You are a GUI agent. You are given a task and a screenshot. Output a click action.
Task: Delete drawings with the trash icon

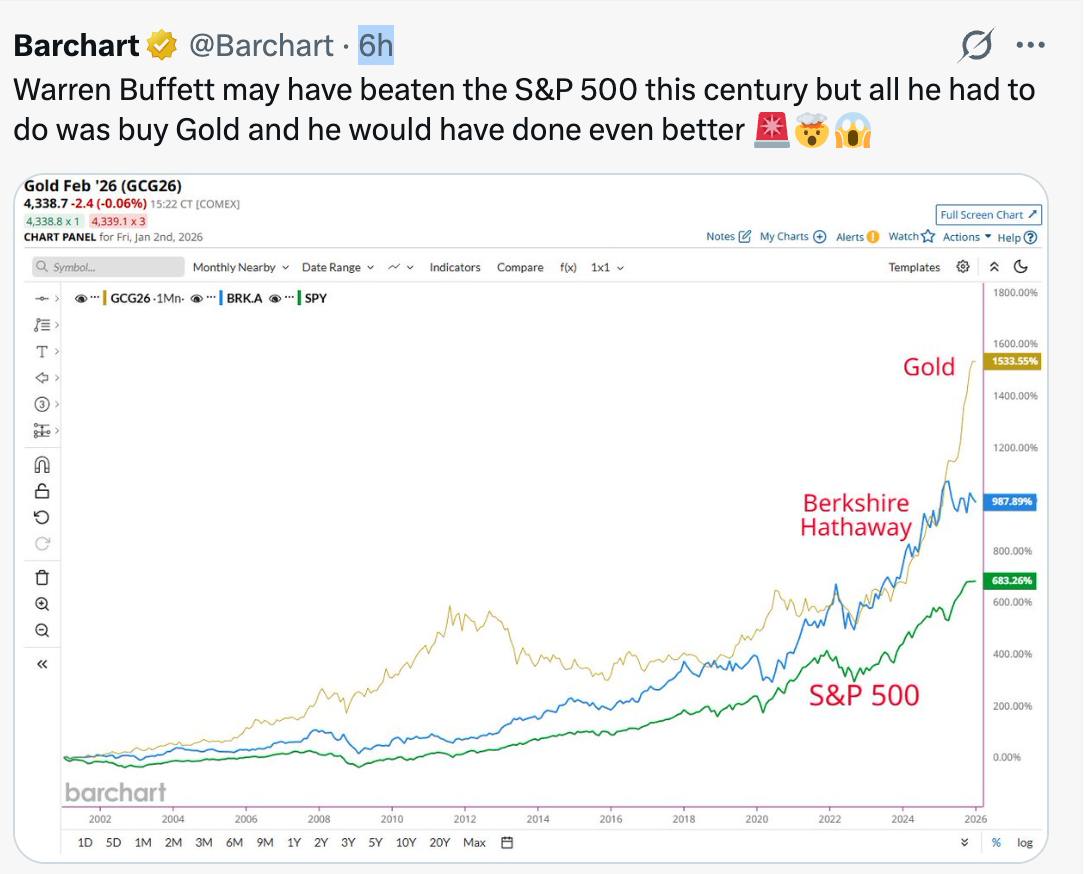42,577
